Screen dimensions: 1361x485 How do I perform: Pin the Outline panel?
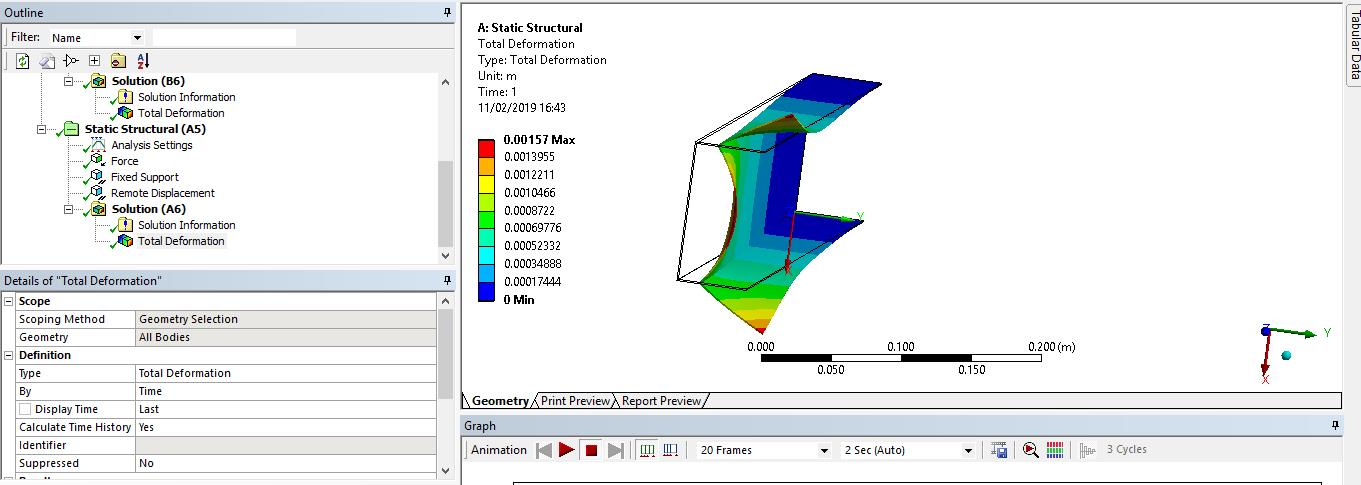click(447, 12)
